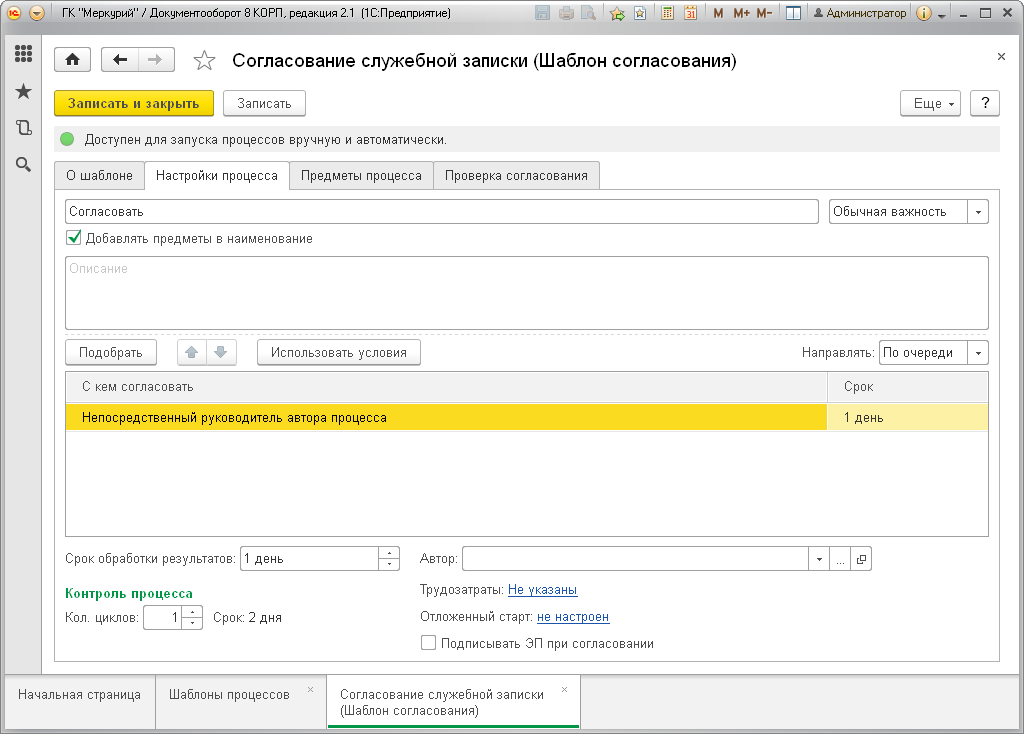Click the 1C main menu round arrow
This screenshot has width=1024, height=734.
tap(37, 13)
